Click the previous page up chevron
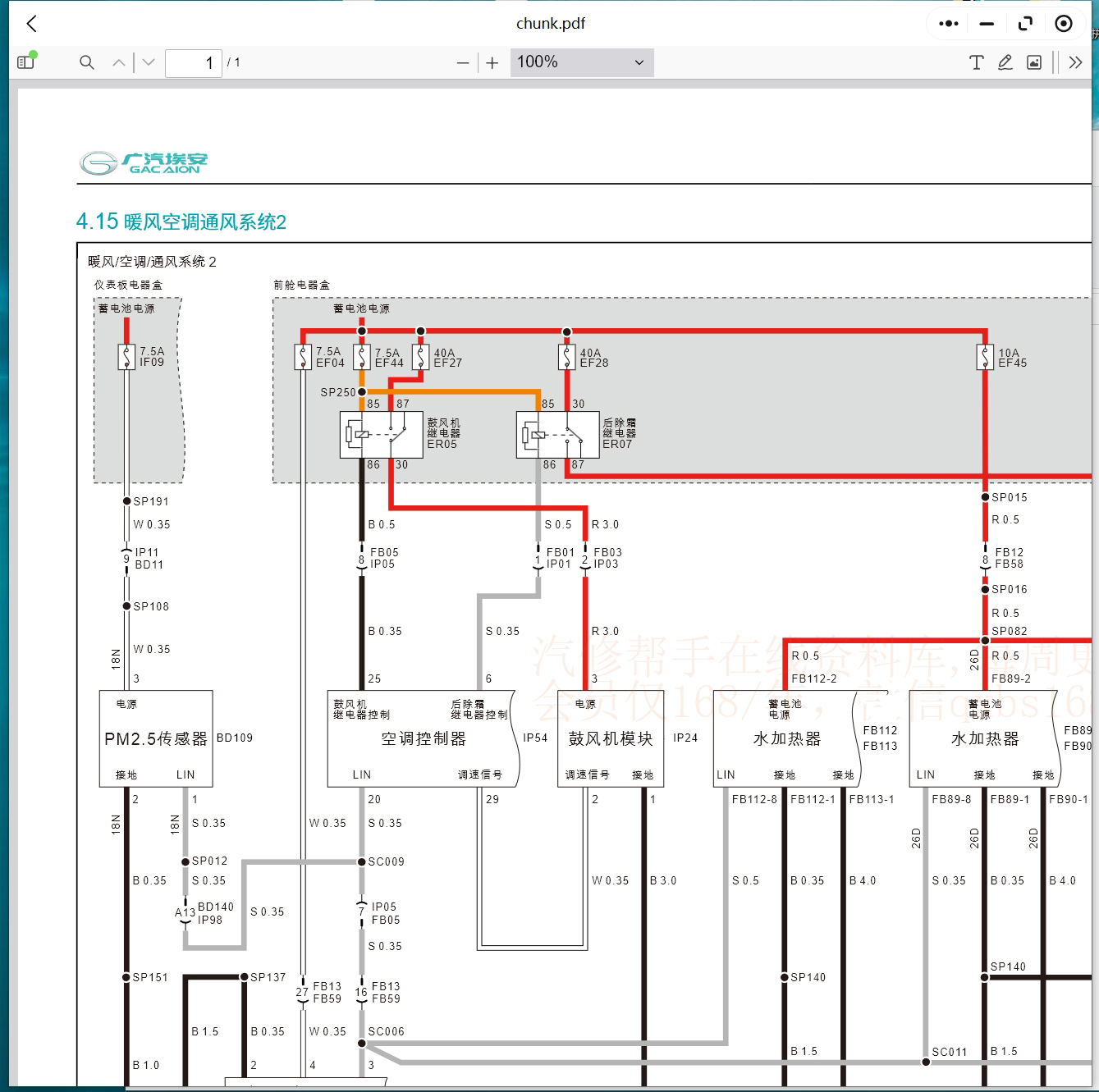Viewport: 1099px width, 1092px height. point(118,62)
